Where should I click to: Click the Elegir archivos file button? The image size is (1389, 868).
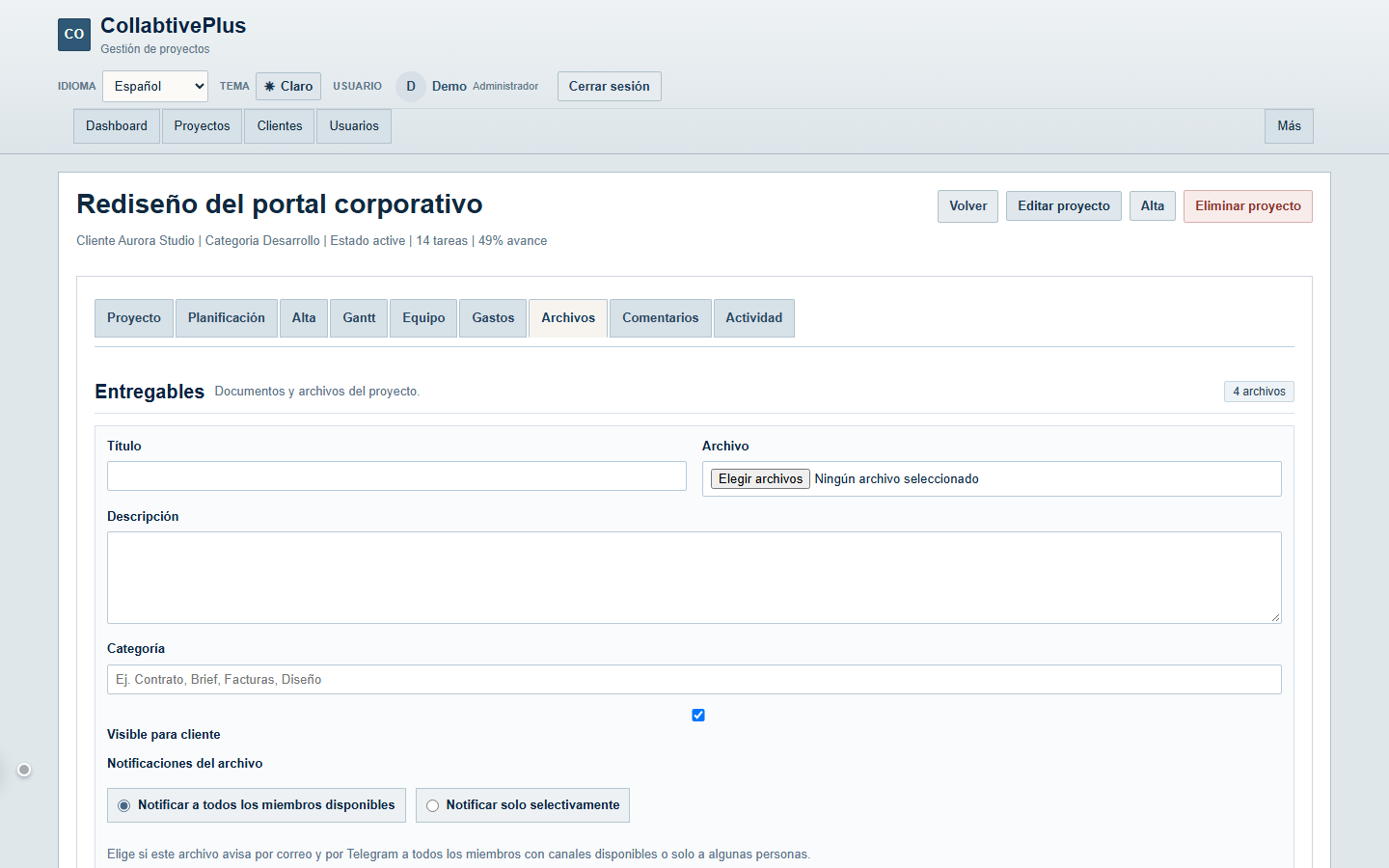pos(760,479)
